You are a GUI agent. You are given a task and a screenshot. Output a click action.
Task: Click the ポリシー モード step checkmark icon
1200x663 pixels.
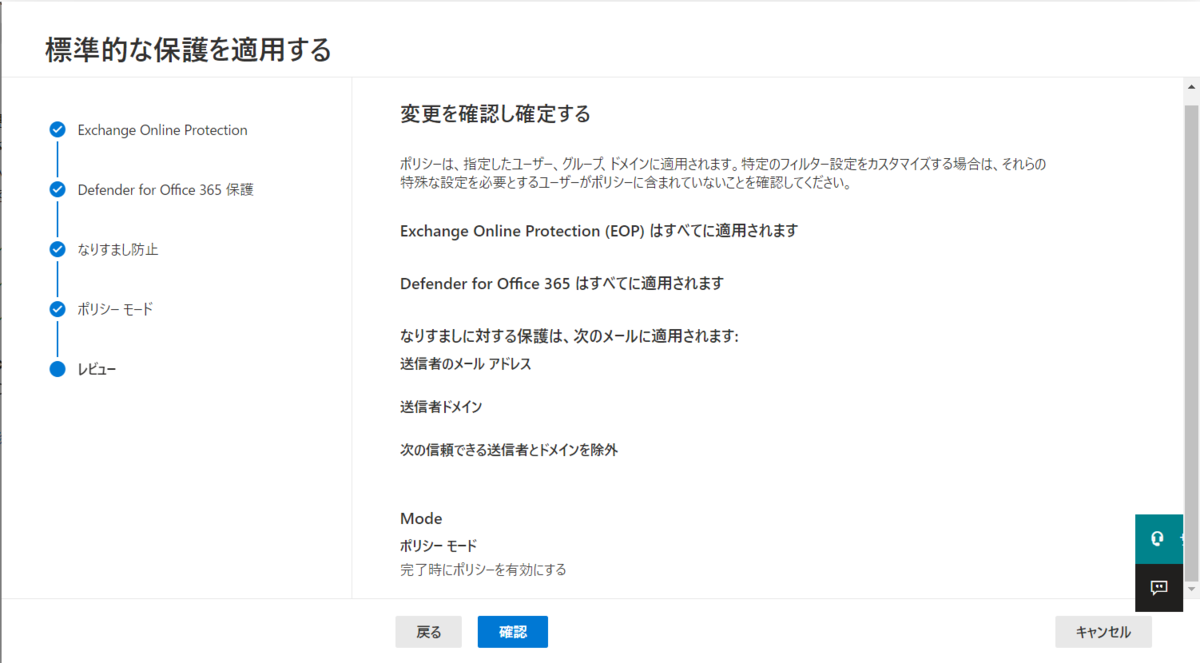(x=57, y=310)
